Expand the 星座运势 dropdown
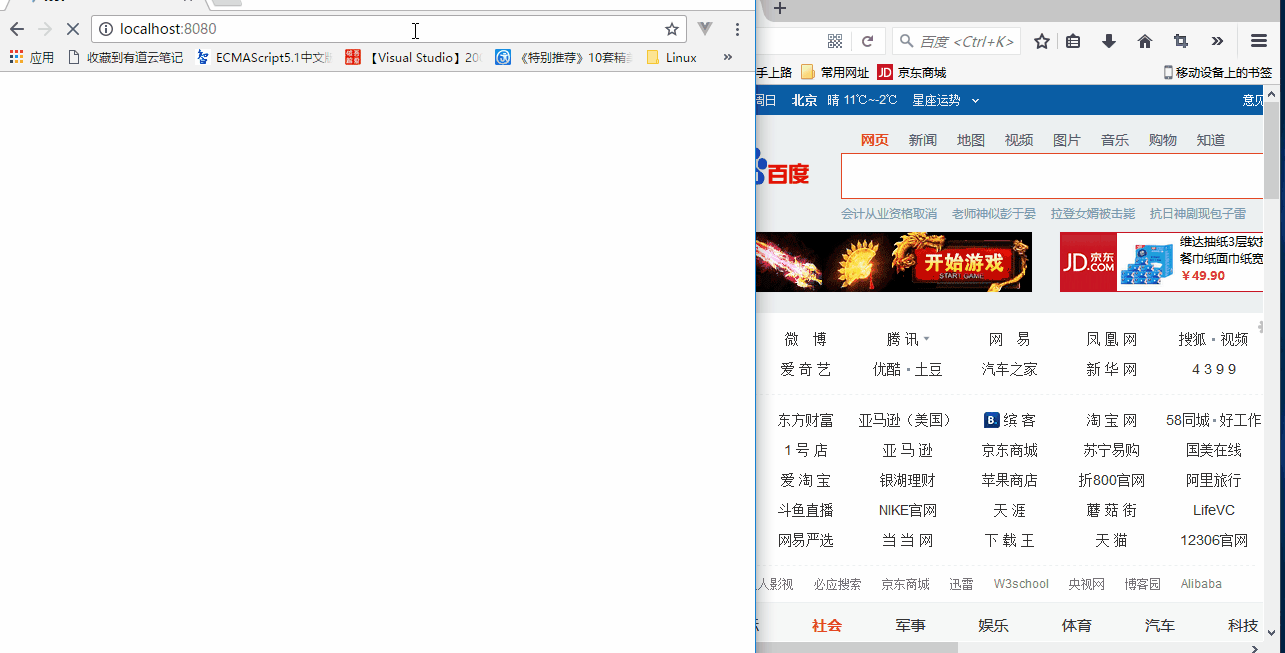 click(x=945, y=100)
